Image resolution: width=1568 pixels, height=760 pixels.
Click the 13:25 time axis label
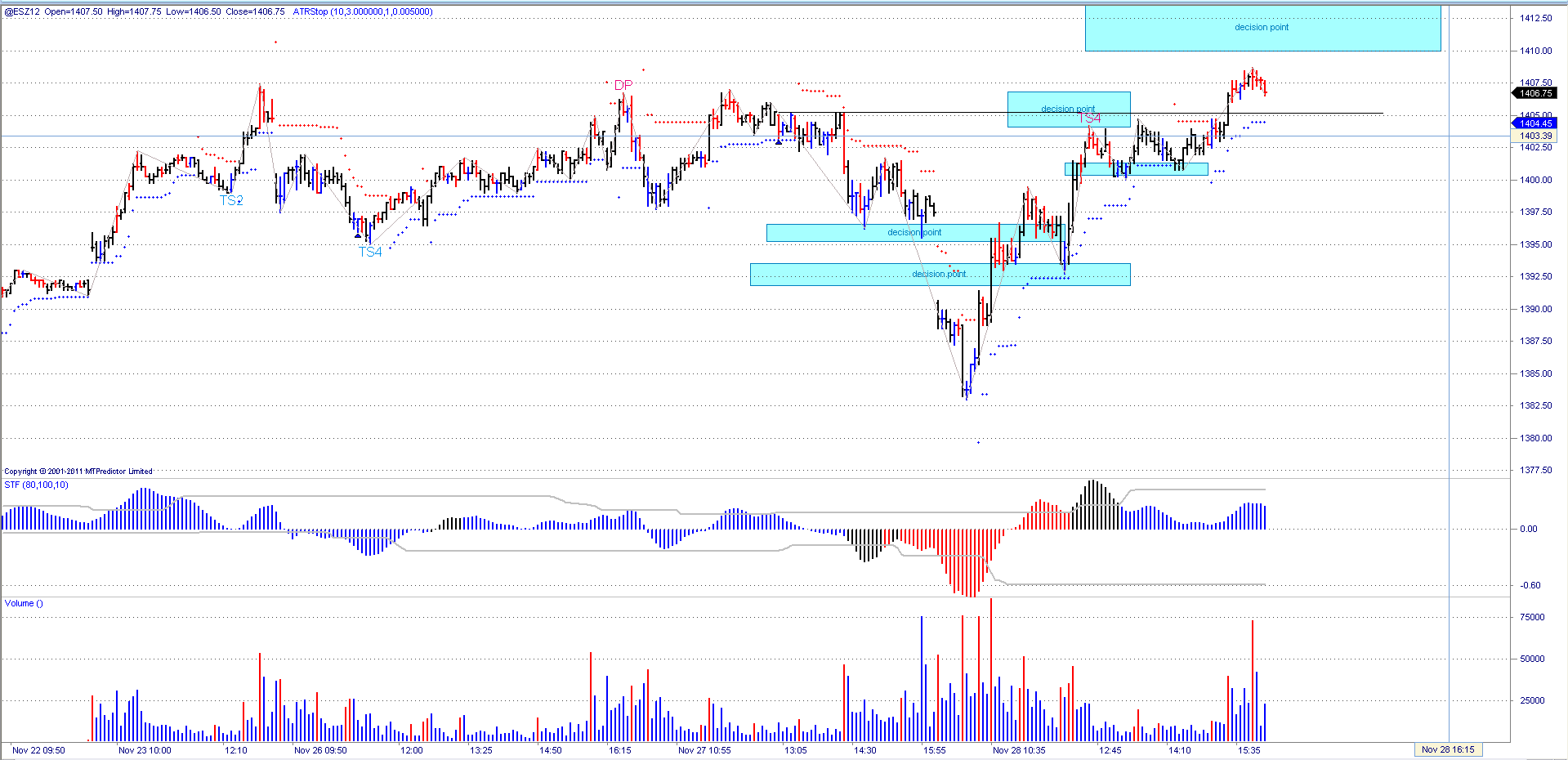(x=481, y=750)
